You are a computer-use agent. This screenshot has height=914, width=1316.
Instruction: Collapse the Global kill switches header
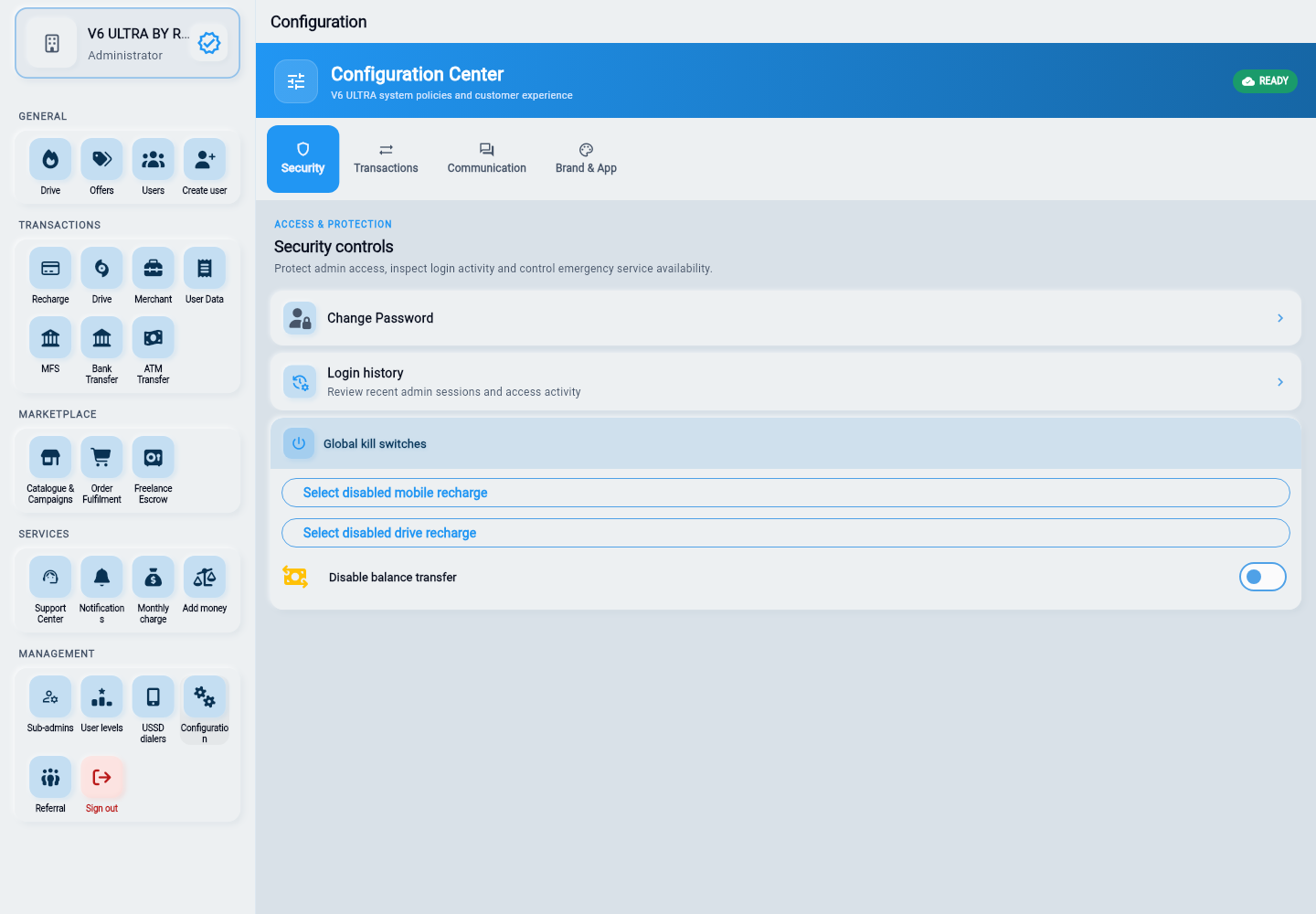(785, 443)
